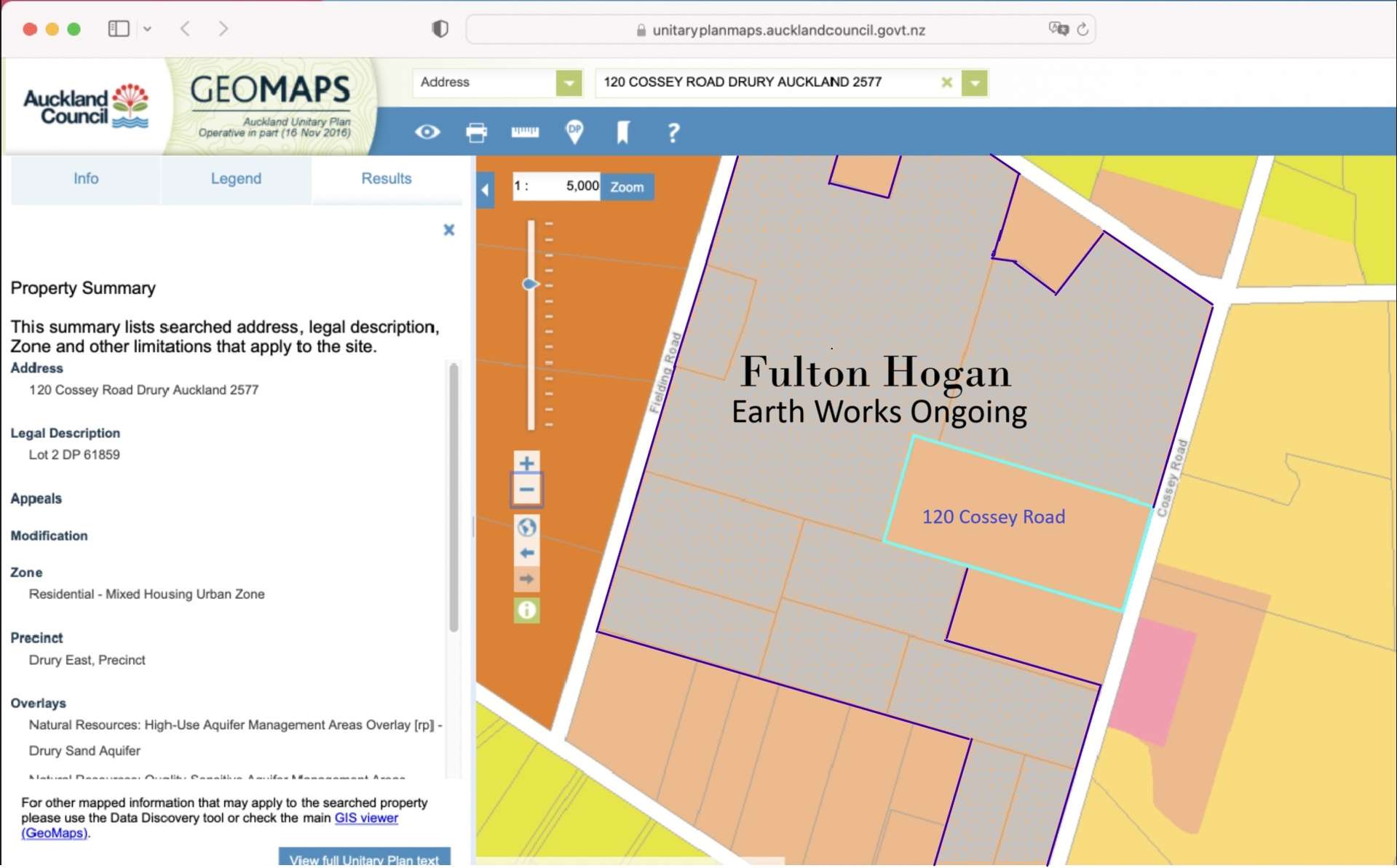Show full extent with globe icon
The width and height of the screenshot is (1397, 868).
pos(526,527)
